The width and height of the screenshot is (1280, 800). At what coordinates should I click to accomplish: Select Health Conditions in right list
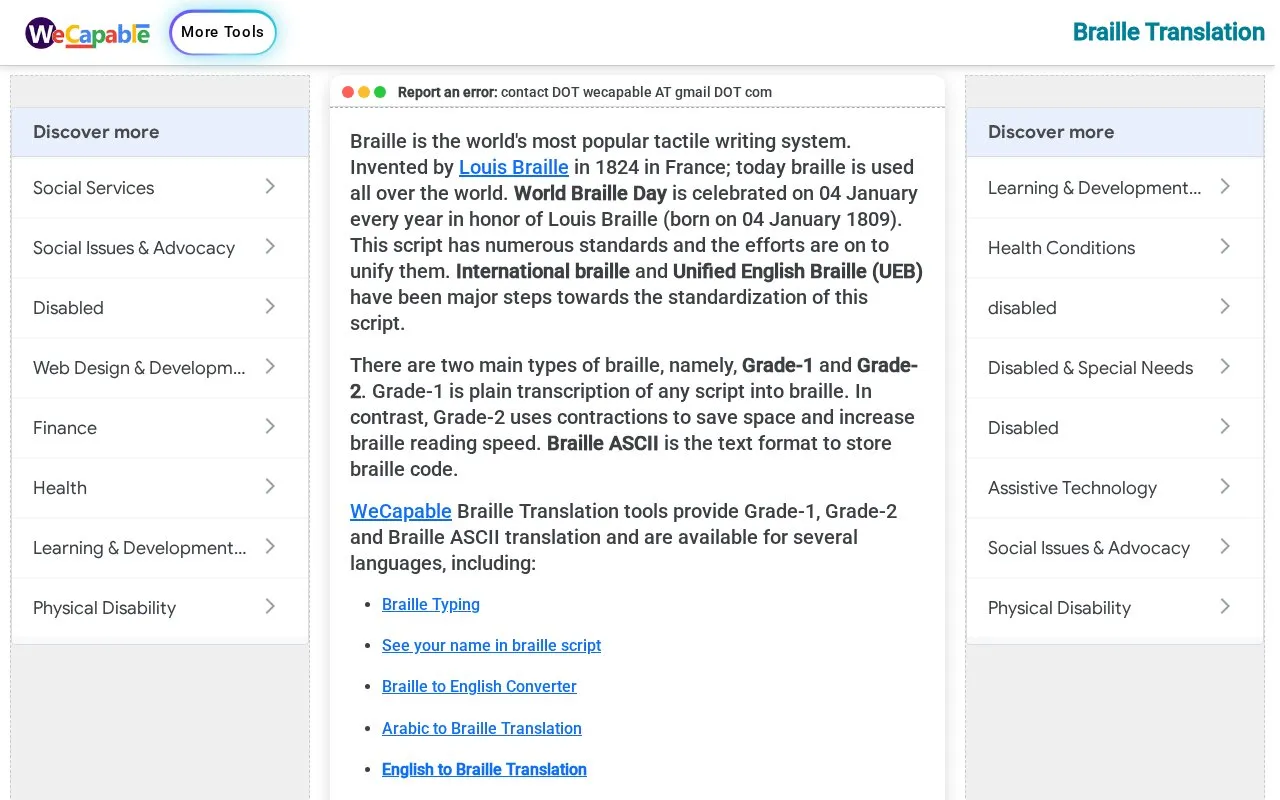click(1115, 247)
